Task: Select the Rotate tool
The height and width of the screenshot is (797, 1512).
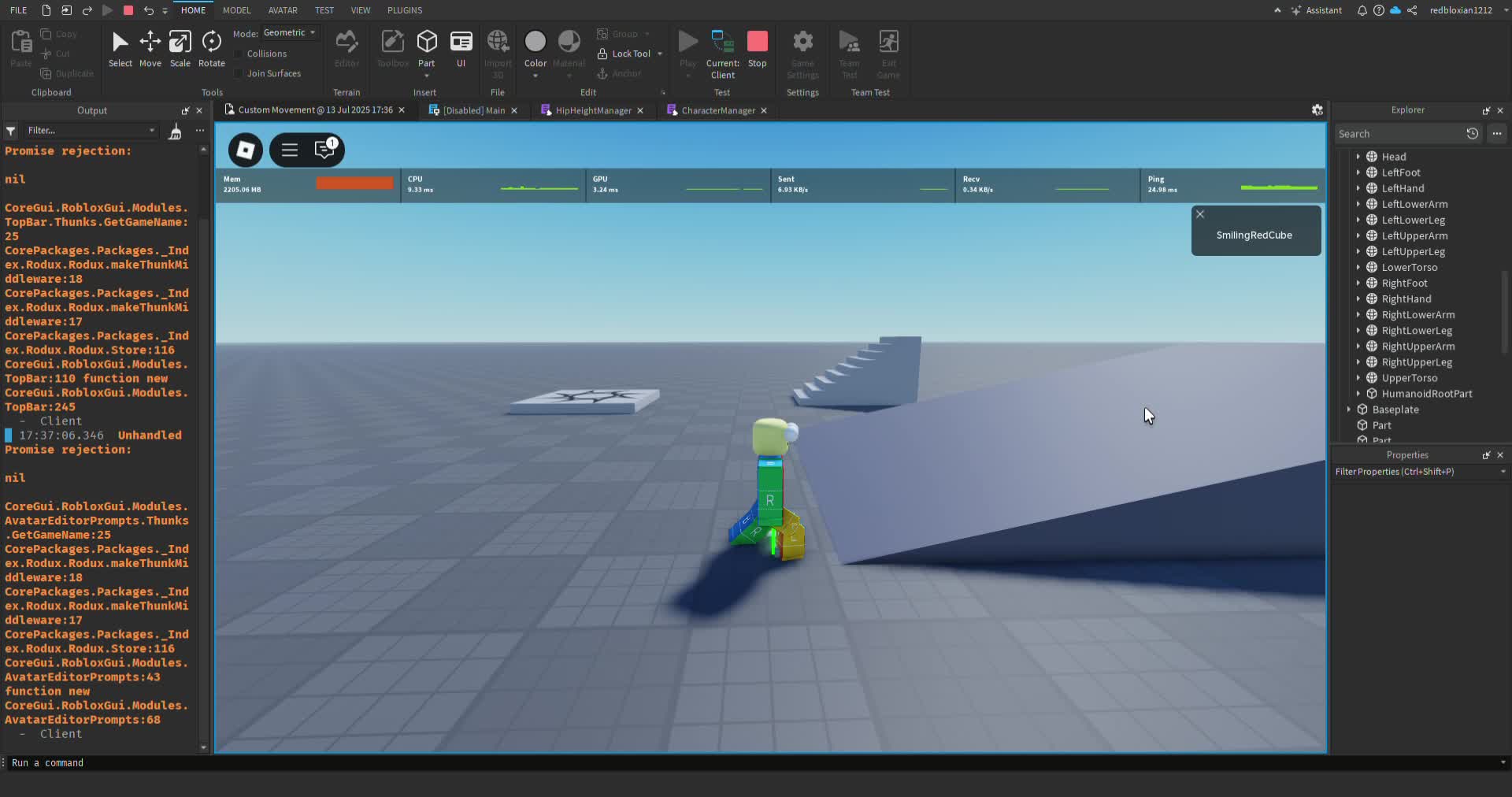Action: (x=211, y=49)
